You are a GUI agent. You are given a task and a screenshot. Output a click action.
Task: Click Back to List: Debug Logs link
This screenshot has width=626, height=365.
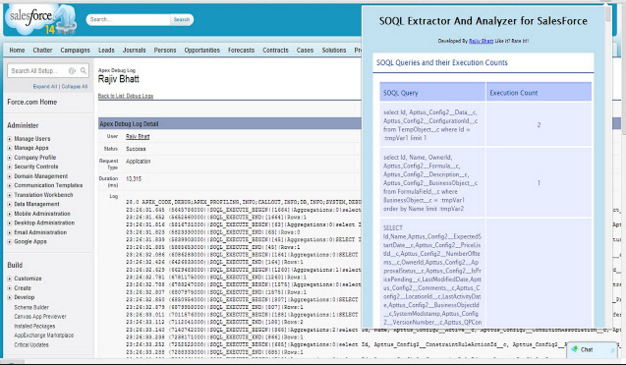point(125,96)
